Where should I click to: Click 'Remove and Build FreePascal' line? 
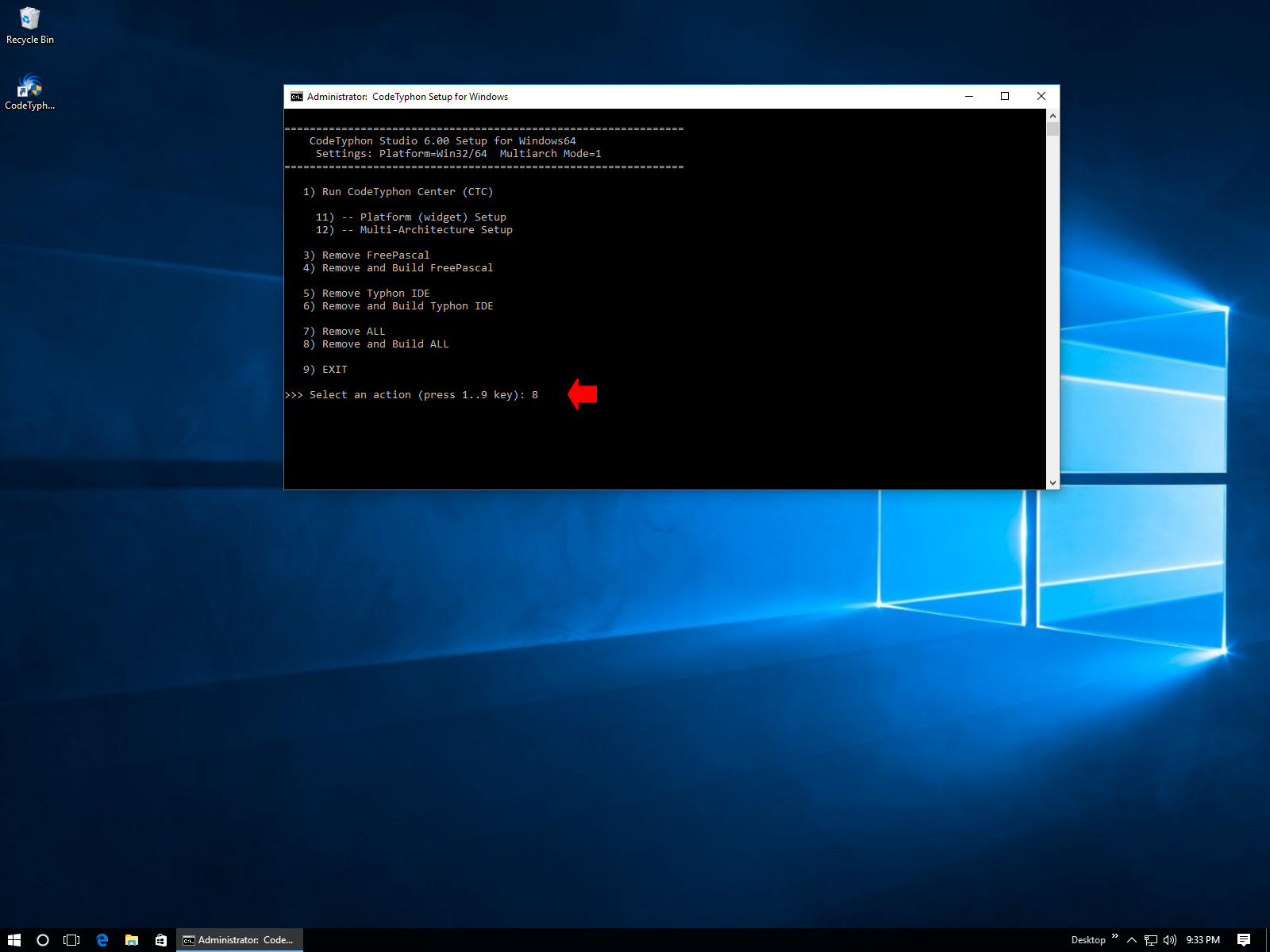click(398, 268)
